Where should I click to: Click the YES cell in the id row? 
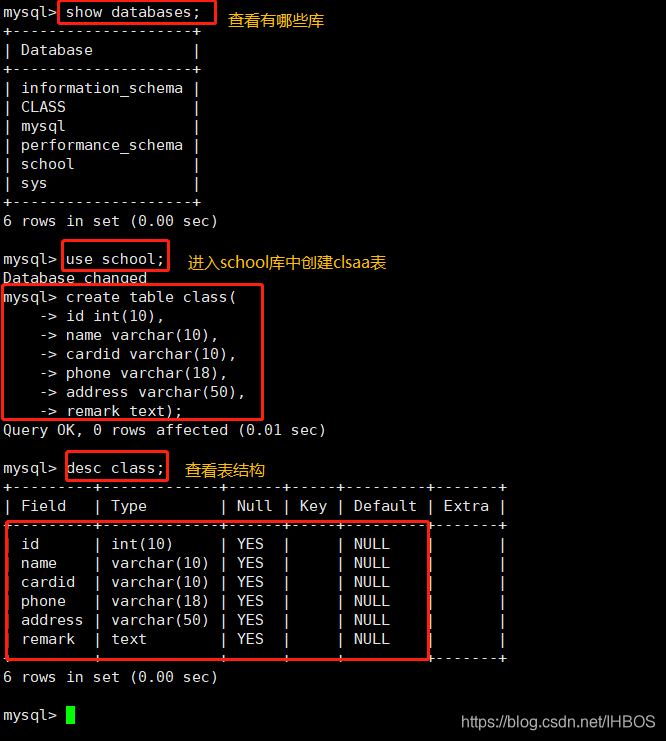[x=250, y=544]
